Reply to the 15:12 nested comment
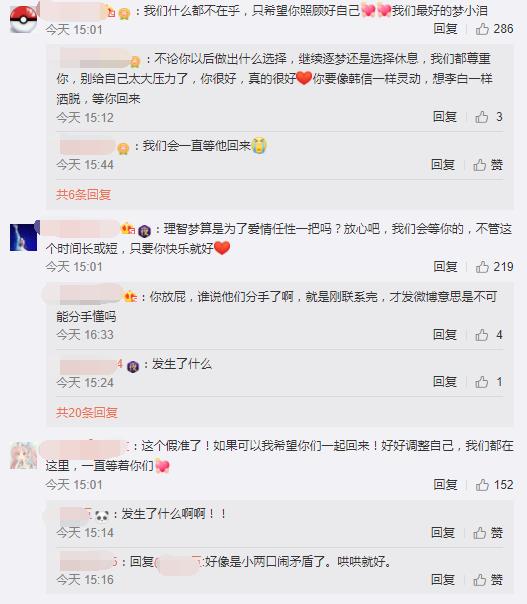This screenshot has height=604, width=527. tap(445, 117)
